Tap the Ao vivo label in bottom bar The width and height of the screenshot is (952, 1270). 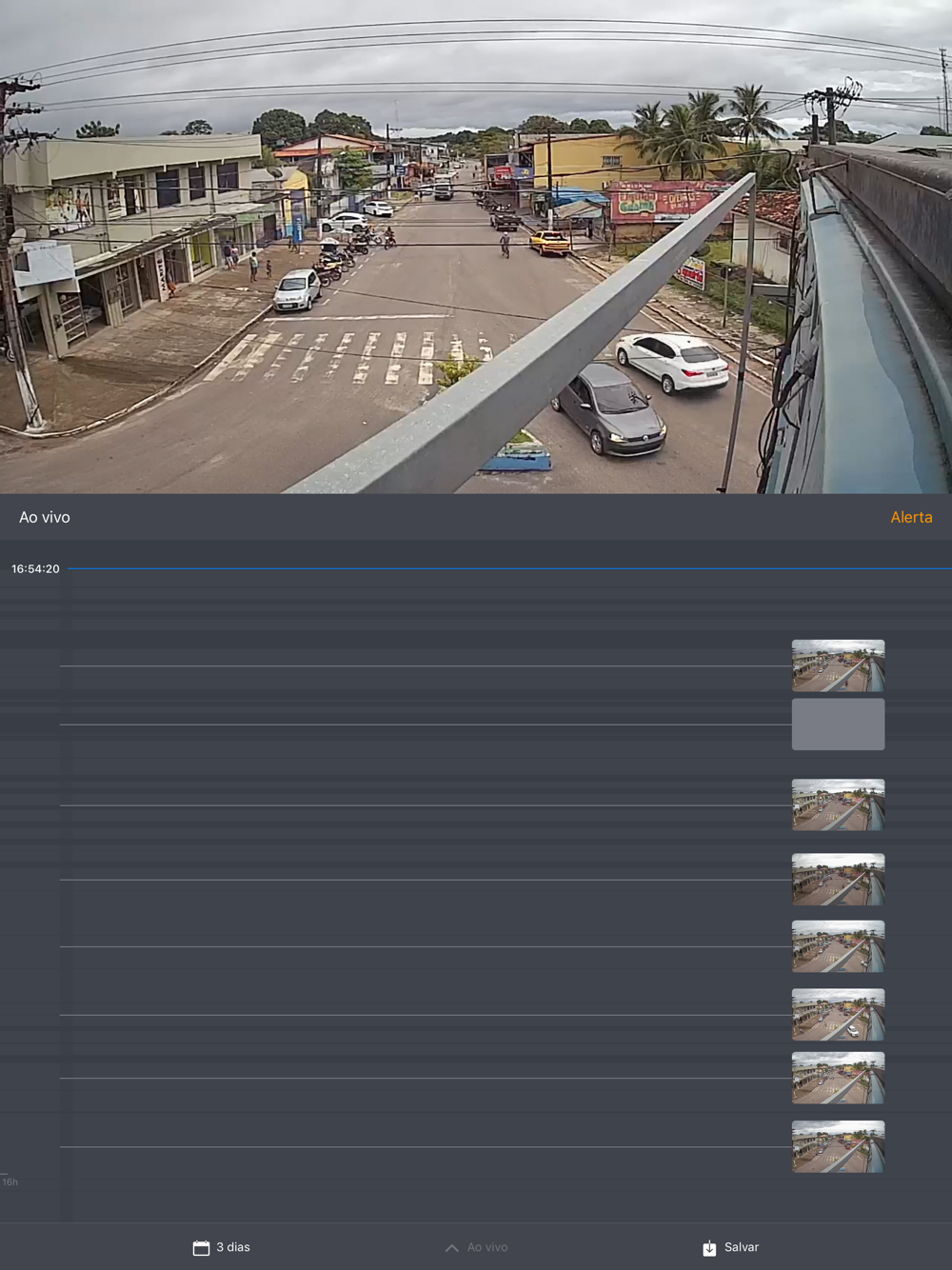pyautogui.click(x=487, y=1247)
